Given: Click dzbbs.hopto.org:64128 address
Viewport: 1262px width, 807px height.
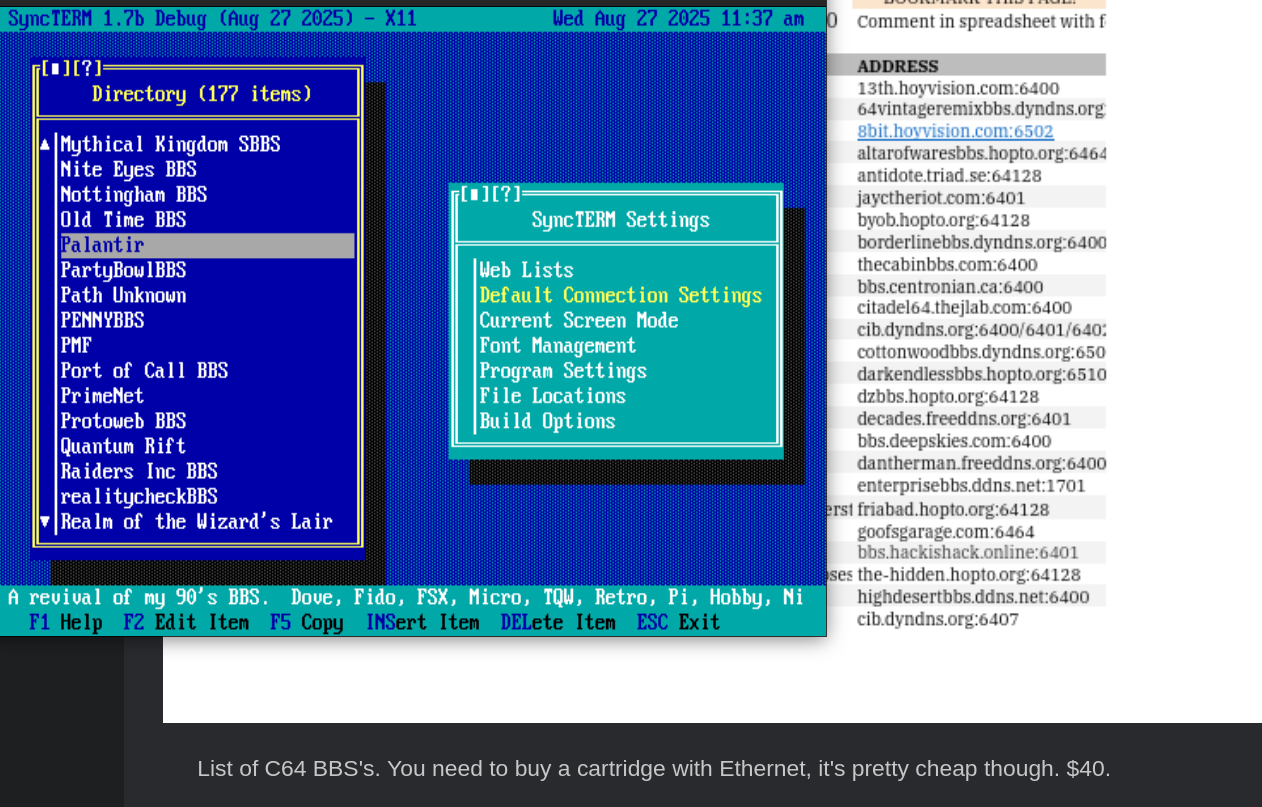Looking at the screenshot, I should 948,396.
